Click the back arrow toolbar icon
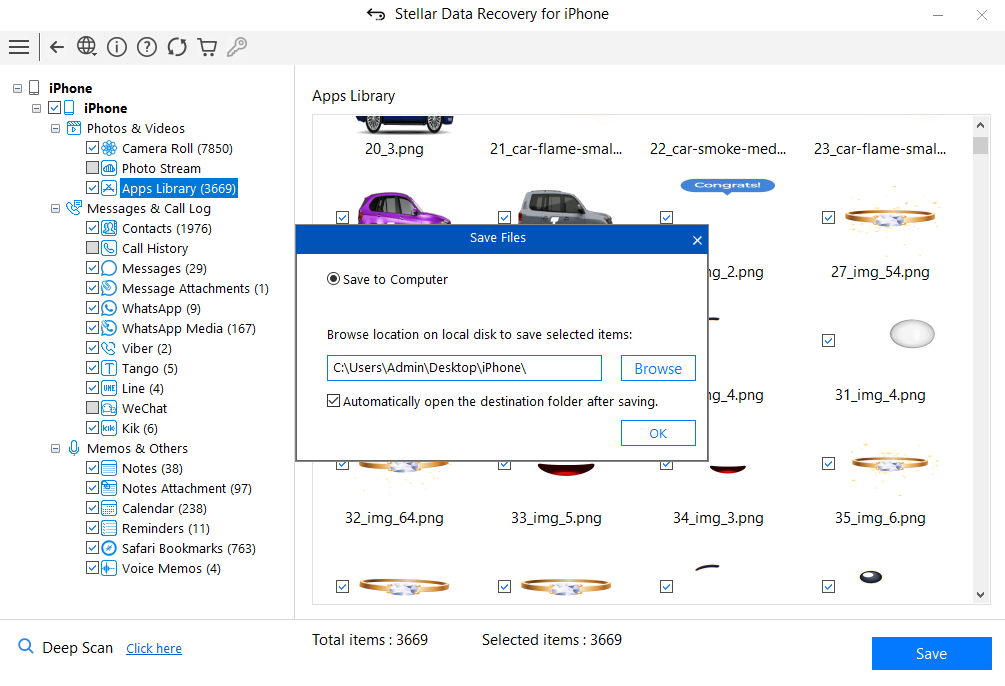 click(57, 47)
